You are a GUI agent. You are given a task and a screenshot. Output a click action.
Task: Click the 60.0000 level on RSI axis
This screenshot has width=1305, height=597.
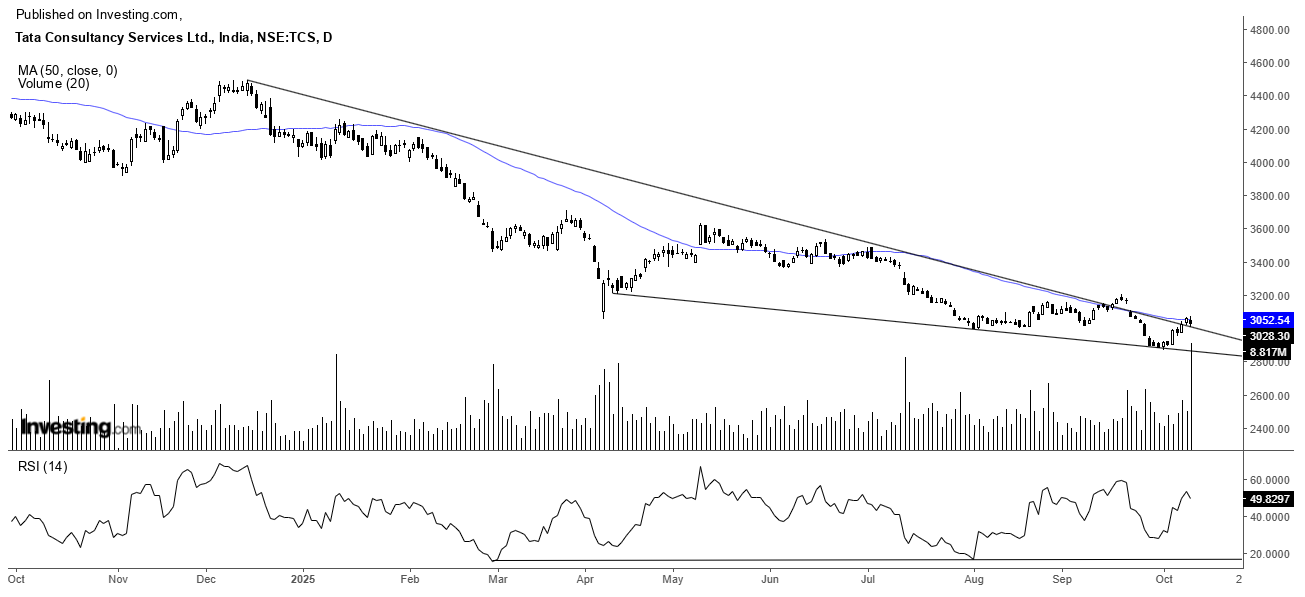click(1268, 481)
